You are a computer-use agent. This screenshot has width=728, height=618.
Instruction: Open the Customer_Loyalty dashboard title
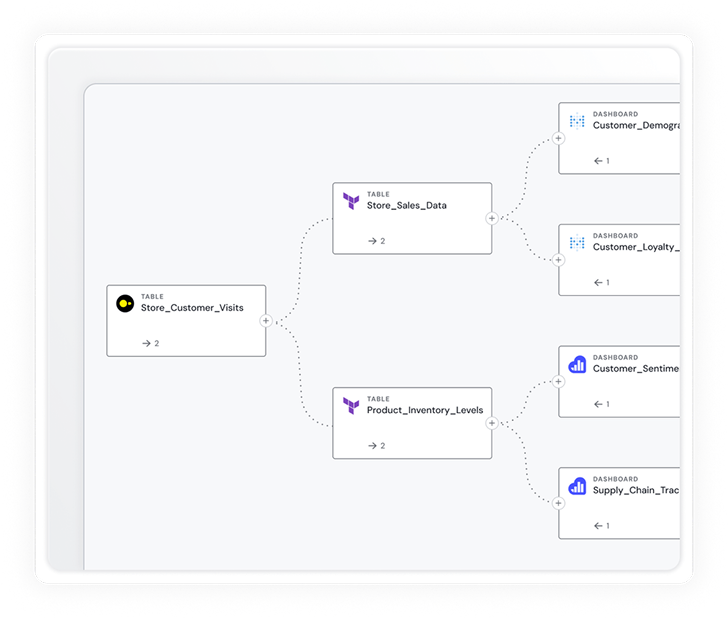(636, 247)
